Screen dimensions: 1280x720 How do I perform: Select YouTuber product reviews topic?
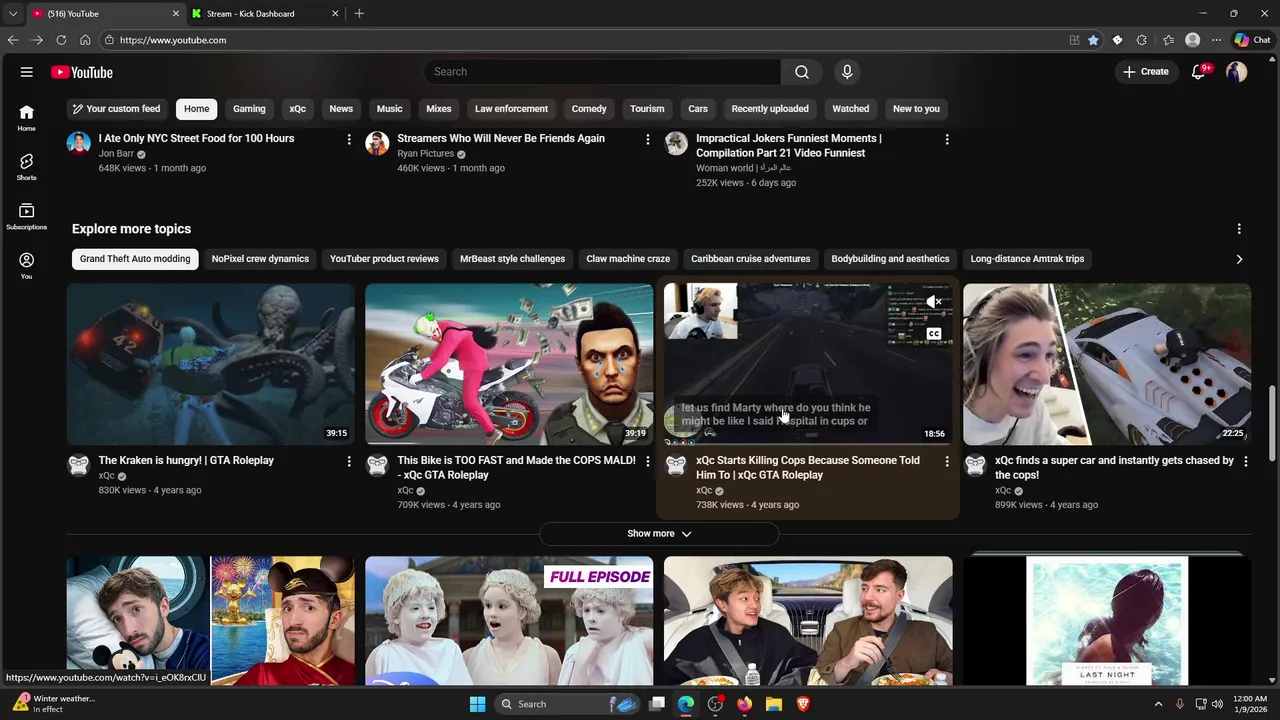[x=384, y=259]
